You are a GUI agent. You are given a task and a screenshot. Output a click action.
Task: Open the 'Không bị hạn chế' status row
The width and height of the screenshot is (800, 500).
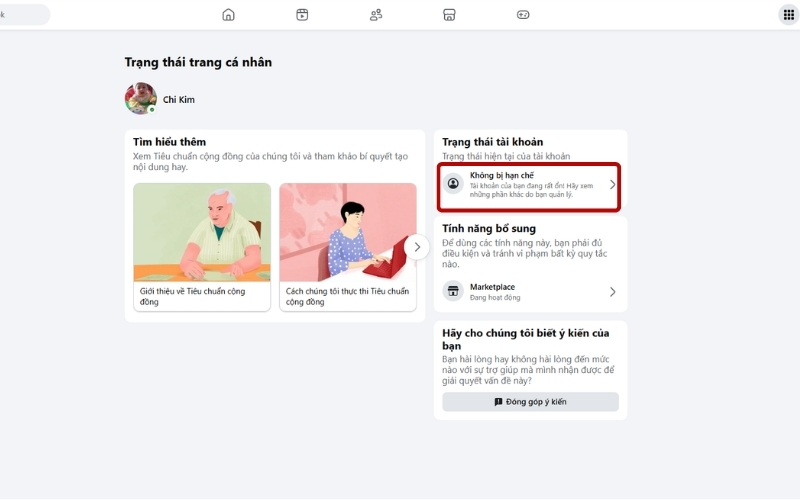pyautogui.click(x=529, y=185)
